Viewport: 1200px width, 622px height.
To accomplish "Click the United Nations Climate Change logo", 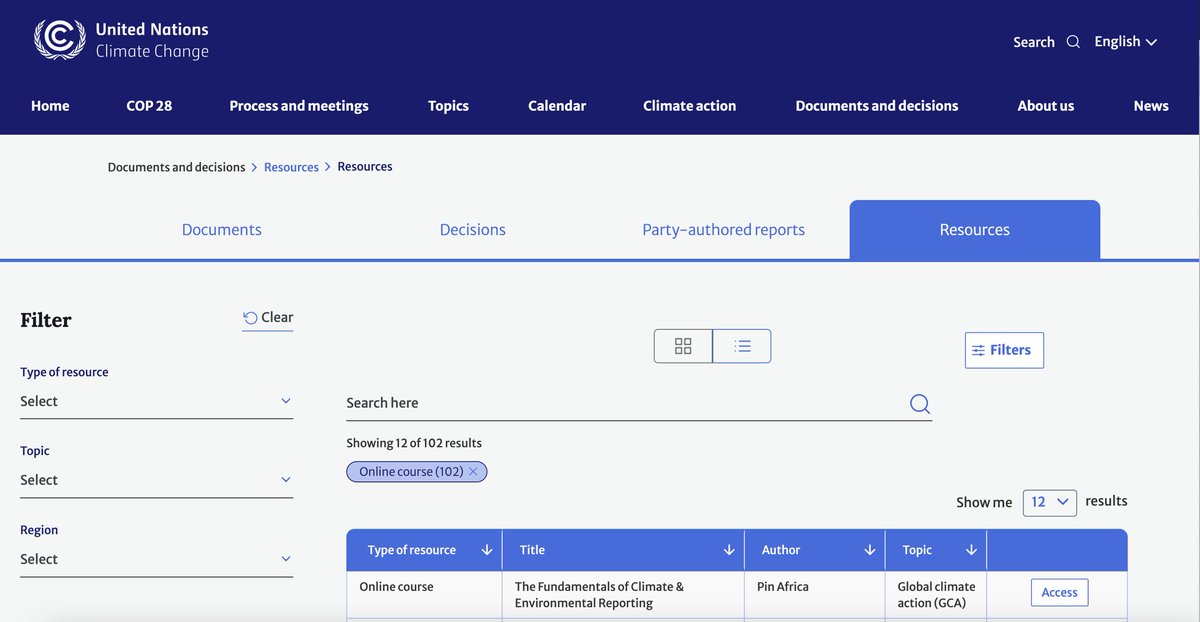I will (121, 40).
